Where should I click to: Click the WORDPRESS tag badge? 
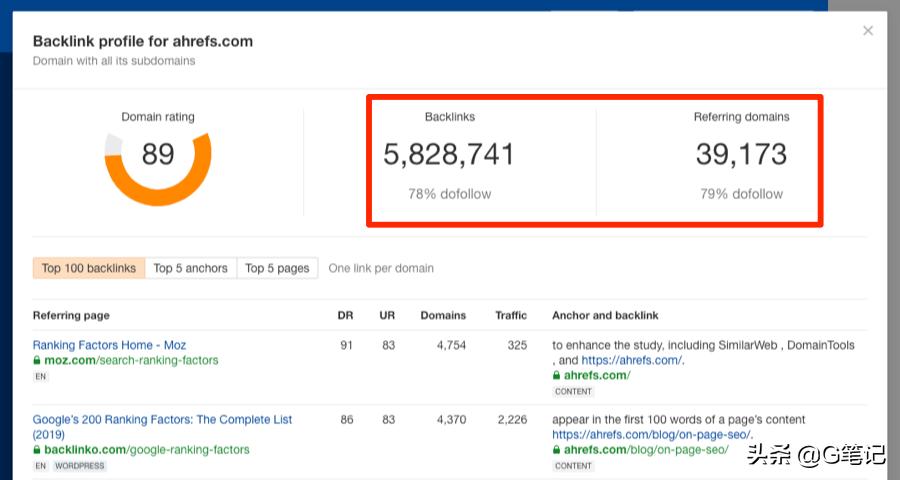pyautogui.click(x=79, y=466)
